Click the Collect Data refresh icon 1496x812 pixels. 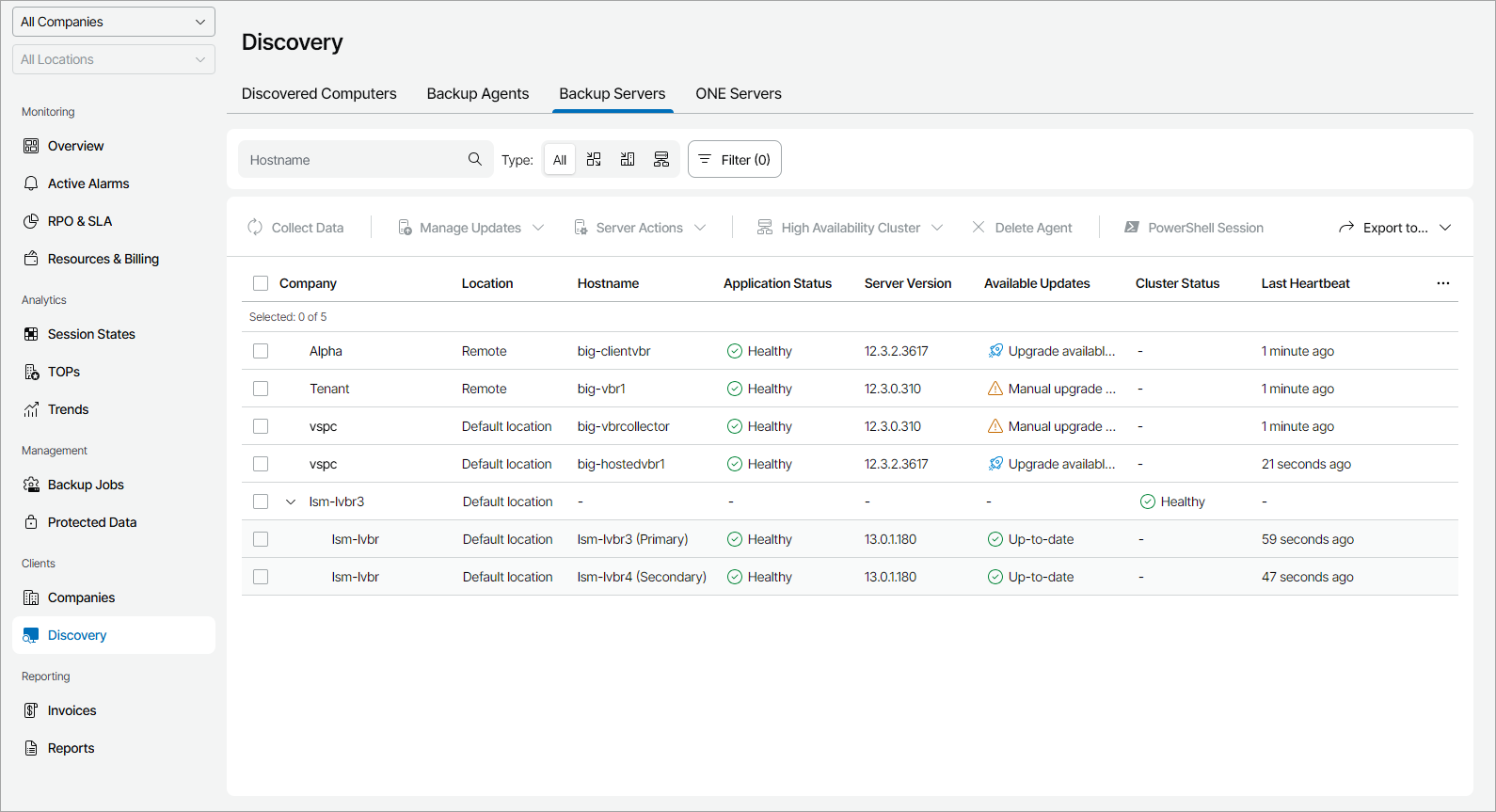[255, 228]
